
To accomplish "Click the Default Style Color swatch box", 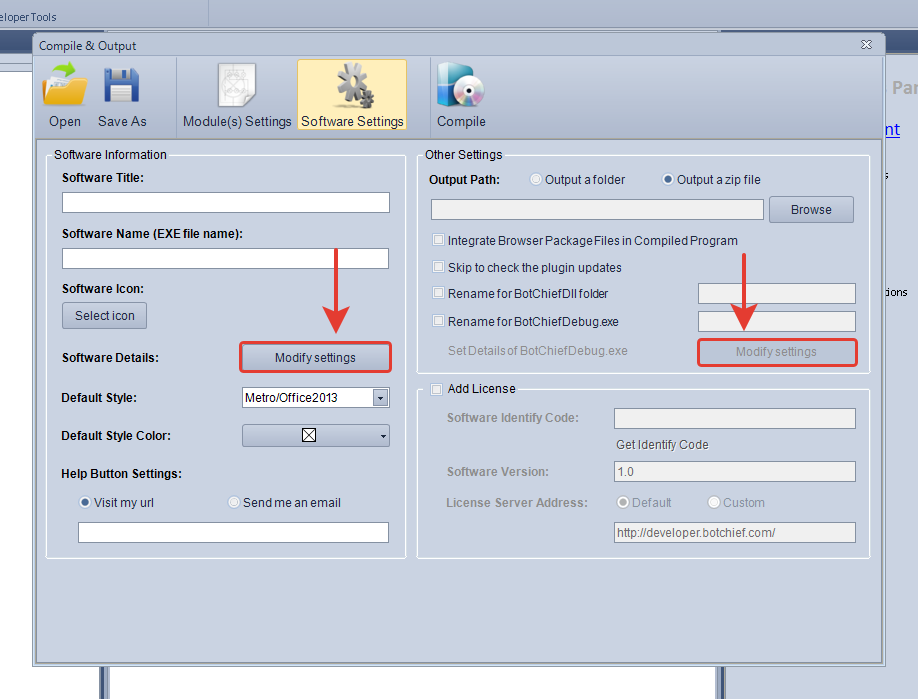I will 309,436.
